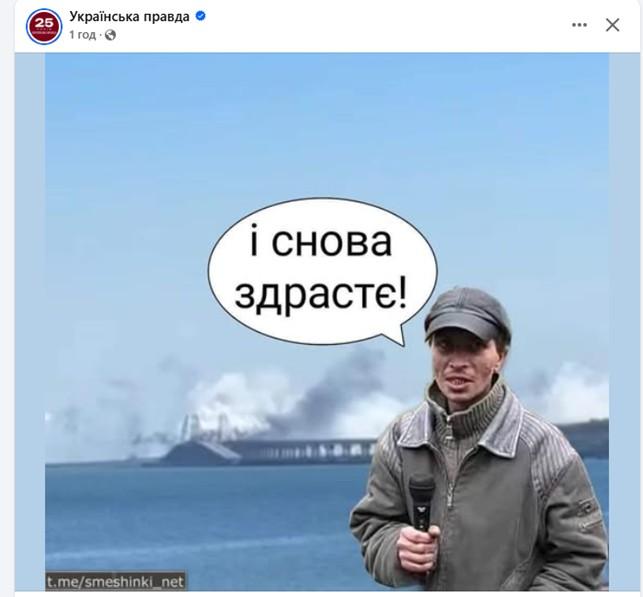The height and width of the screenshot is (597, 643).
Task: Click the man's grey flat cap
Action: click(x=467, y=313)
